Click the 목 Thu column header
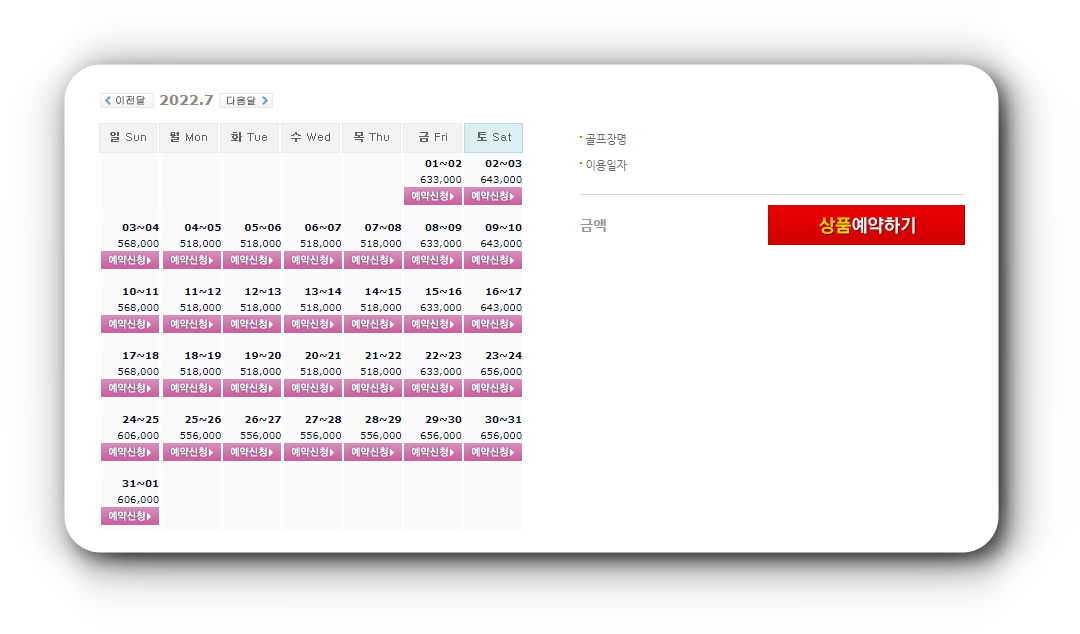The image size is (1080, 634). 371,138
